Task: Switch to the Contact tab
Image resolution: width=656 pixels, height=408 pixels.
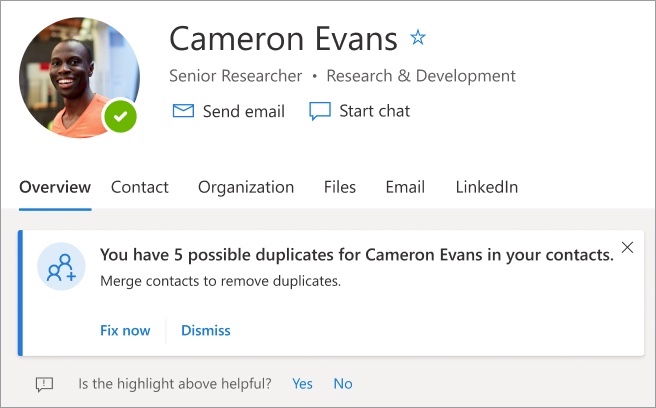Action: tap(140, 187)
